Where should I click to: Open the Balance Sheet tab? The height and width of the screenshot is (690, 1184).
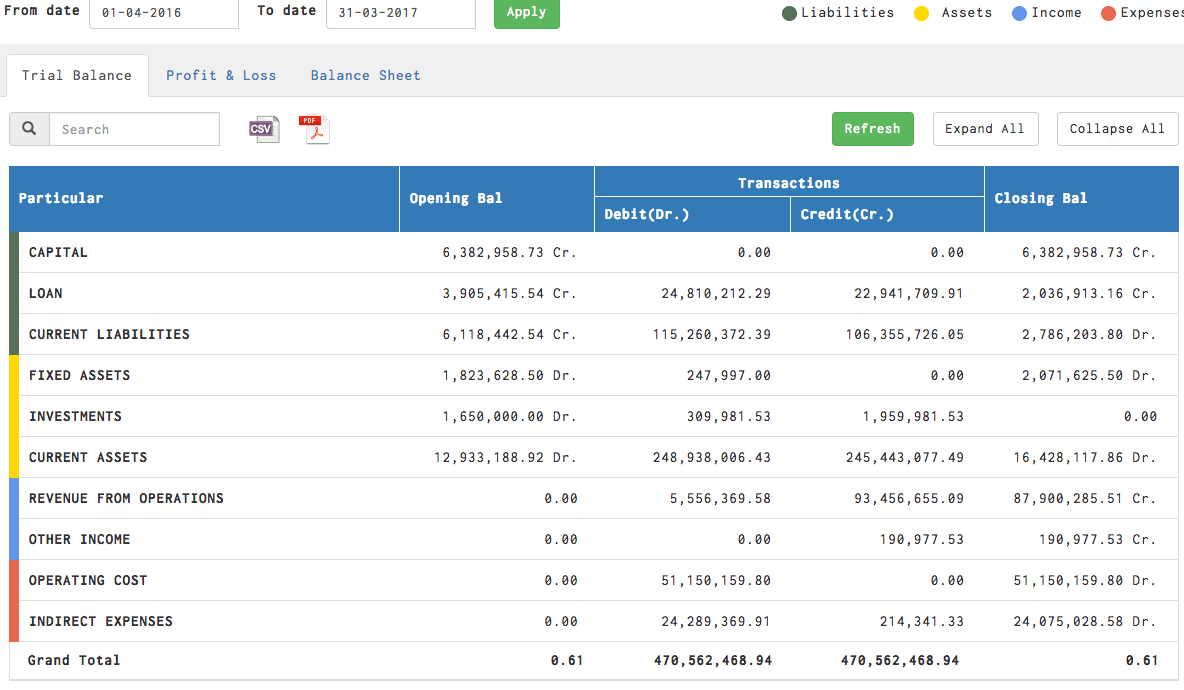[x=365, y=75]
